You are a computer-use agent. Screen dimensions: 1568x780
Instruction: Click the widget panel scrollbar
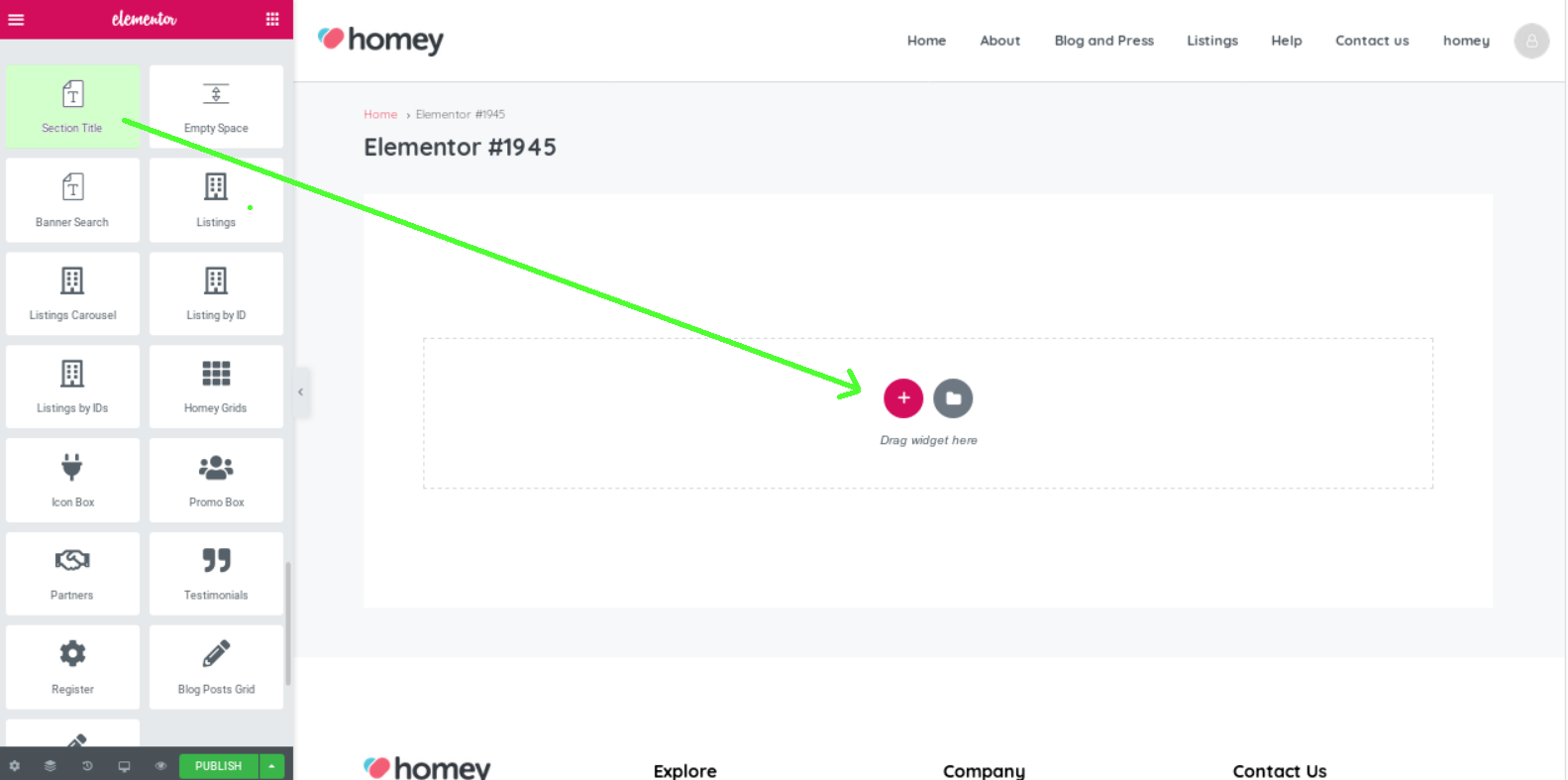288,623
